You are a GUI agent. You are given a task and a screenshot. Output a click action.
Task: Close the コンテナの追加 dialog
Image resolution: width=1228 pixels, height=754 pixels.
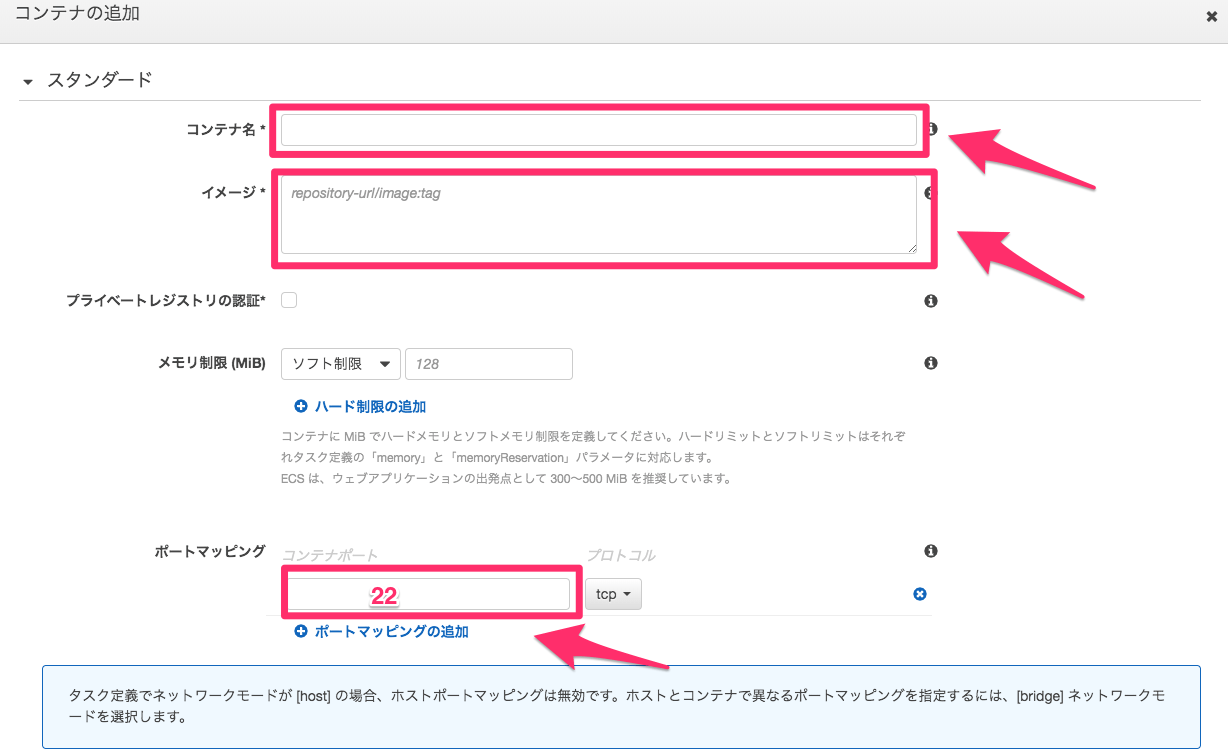[x=1212, y=16]
